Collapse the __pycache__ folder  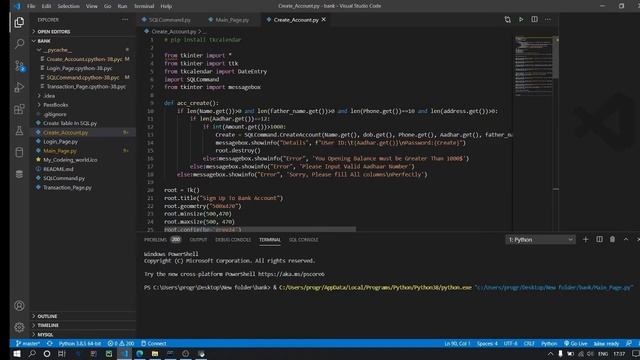click(57, 50)
